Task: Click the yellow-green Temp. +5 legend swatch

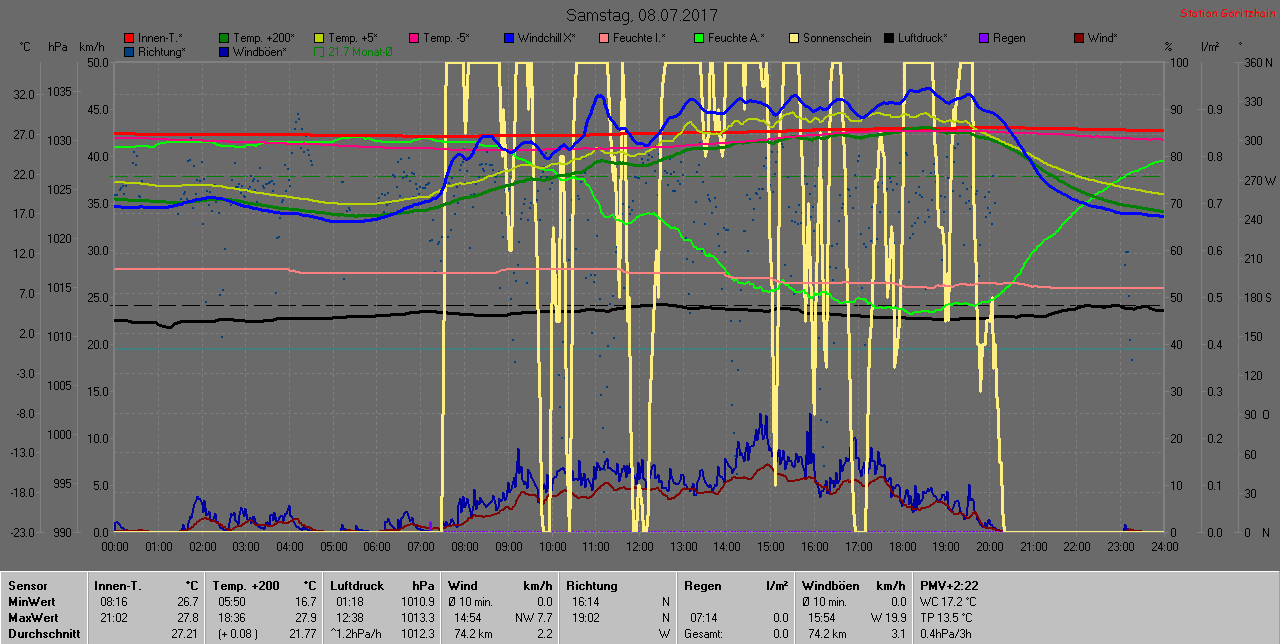Action: point(319,38)
